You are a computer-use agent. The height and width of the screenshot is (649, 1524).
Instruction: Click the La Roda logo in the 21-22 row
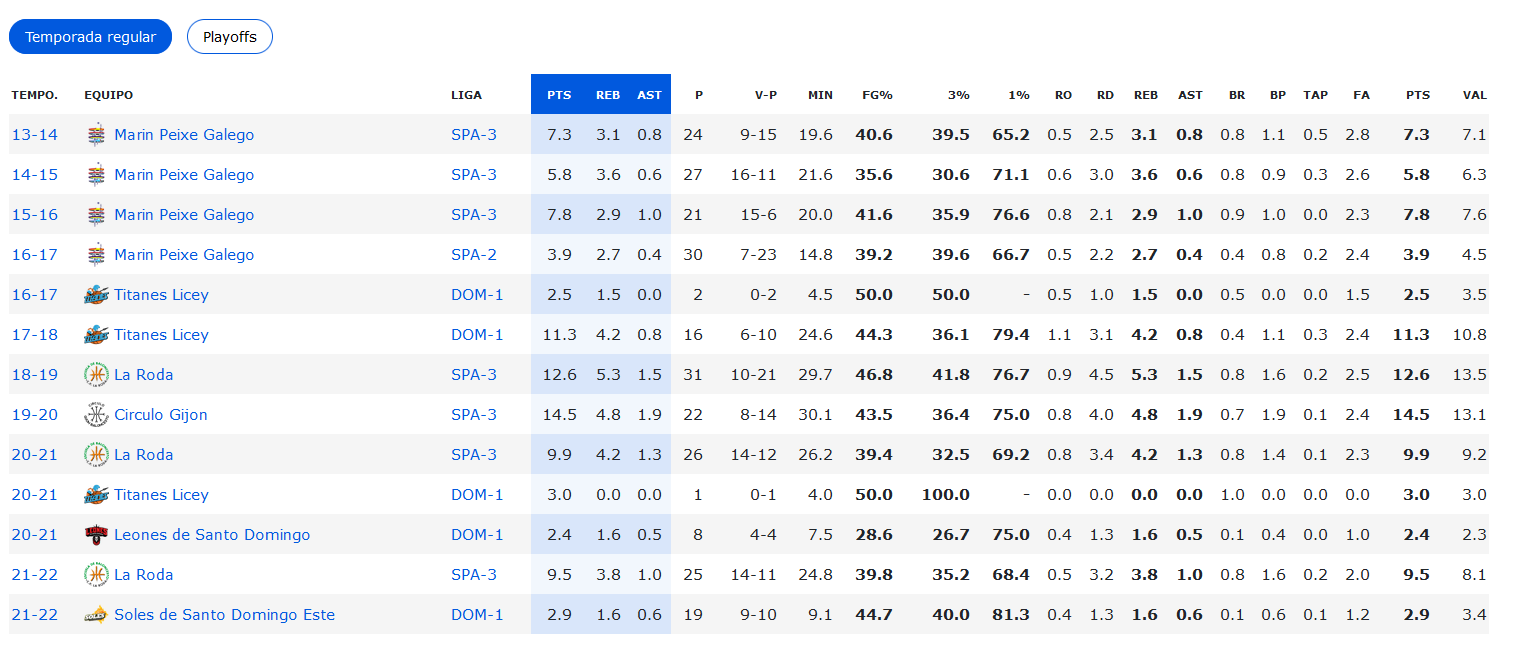[96, 575]
